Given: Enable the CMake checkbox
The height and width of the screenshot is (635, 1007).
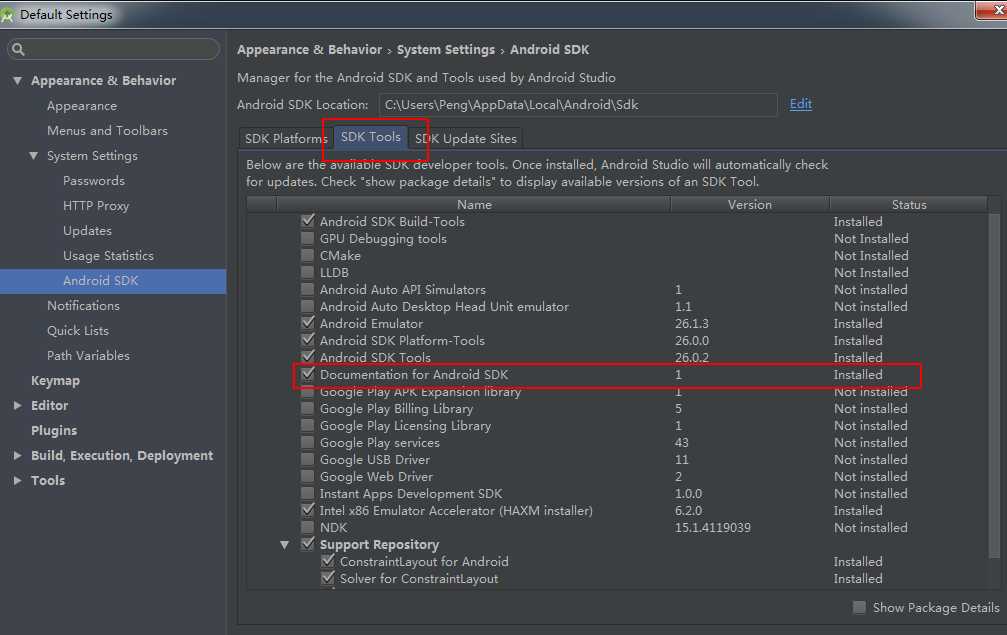Looking at the screenshot, I should tap(308, 256).
